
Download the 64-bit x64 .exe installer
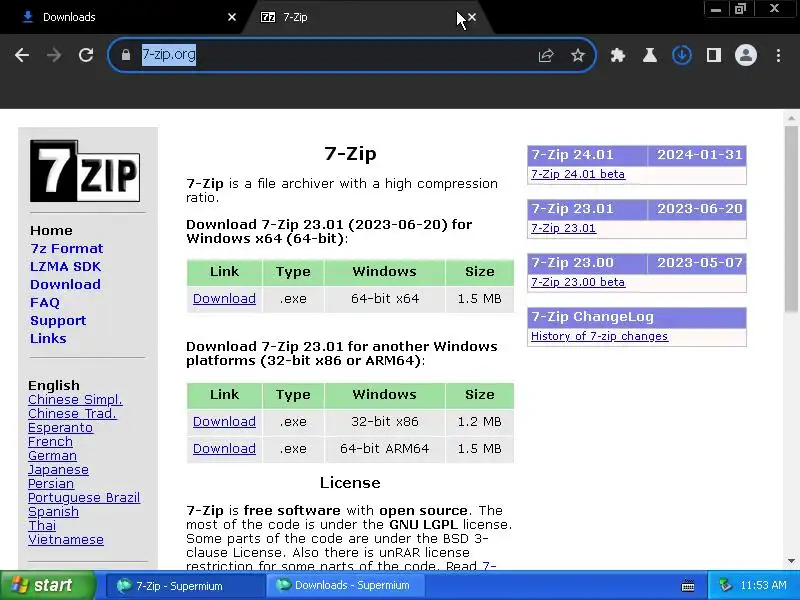click(224, 298)
